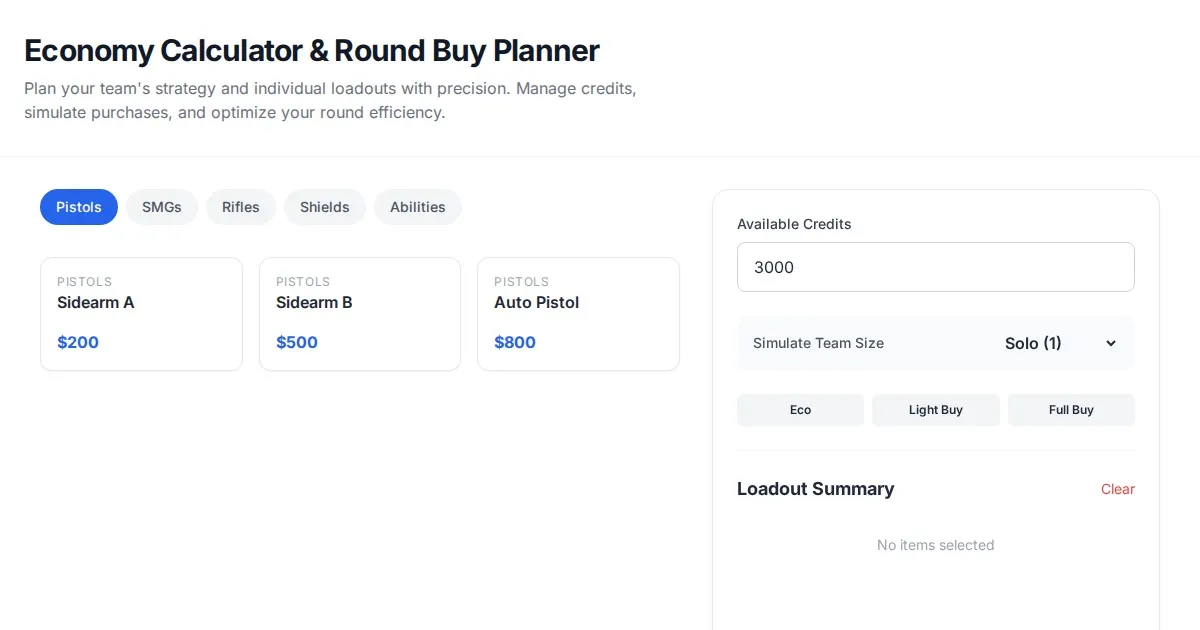Choose the Auto Pistol card
The width and height of the screenshot is (1200, 630).
point(578,314)
